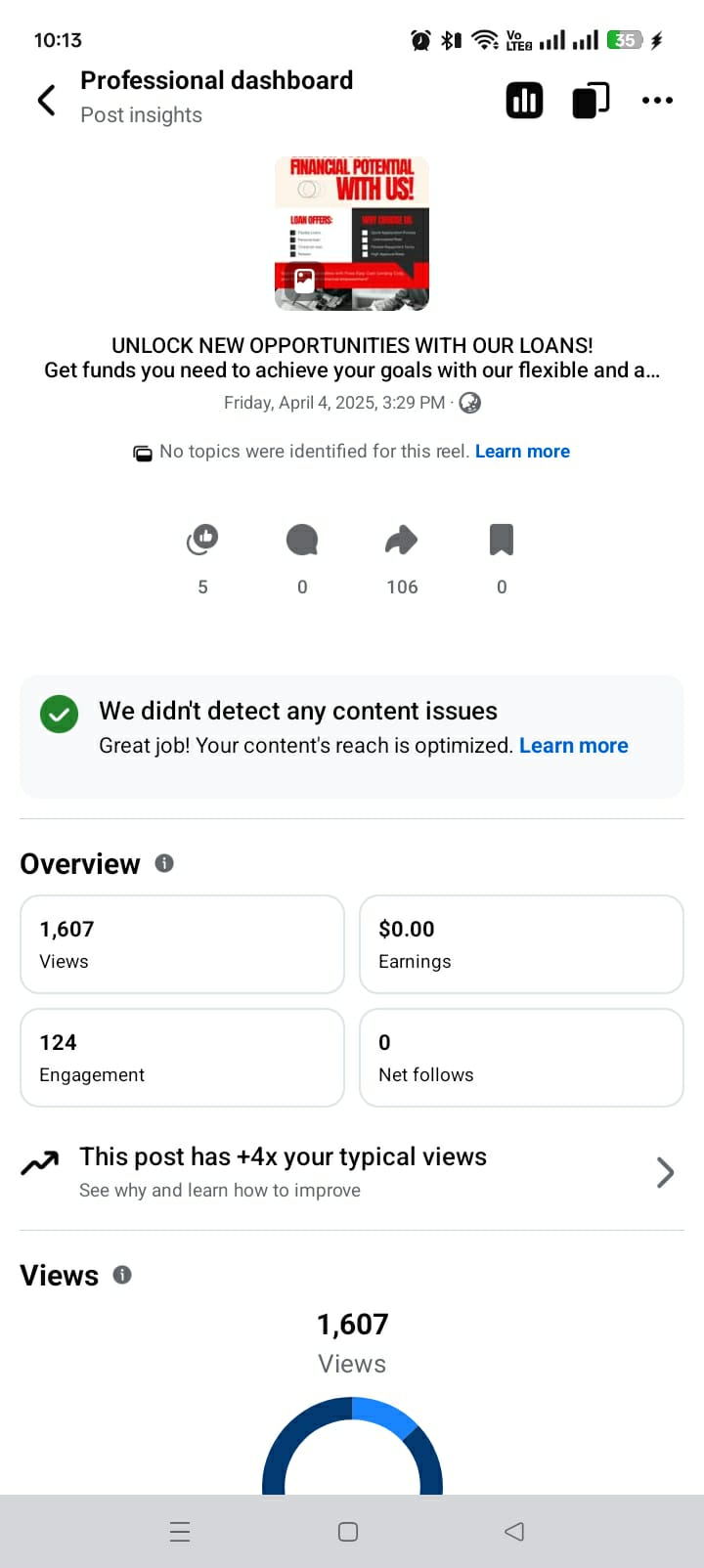This screenshot has height=1568, width=704.
Task: Click the Views section info icon
Action: click(122, 1275)
